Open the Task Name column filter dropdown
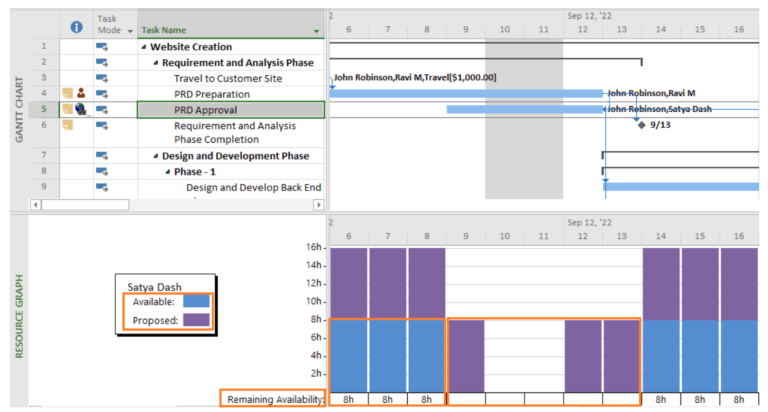Screen dimensions: 768x412 point(317,31)
